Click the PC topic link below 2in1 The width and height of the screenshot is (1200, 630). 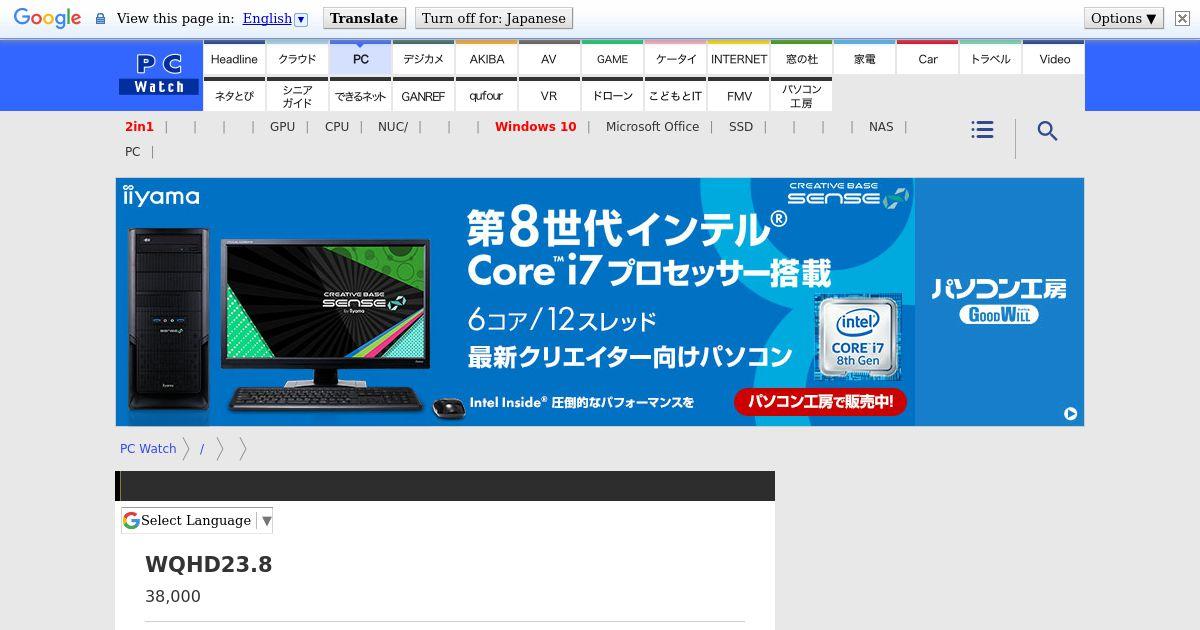132,151
